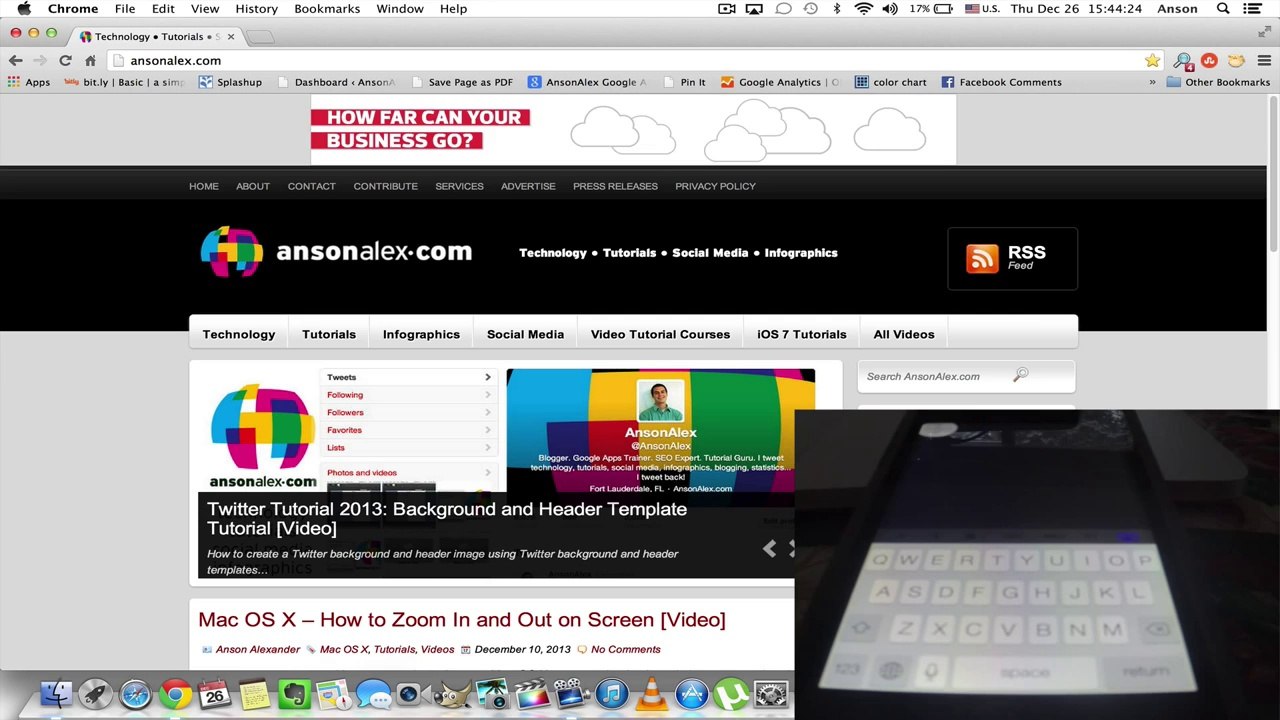The width and height of the screenshot is (1280, 720).
Task: Launch VLC cone from the Dock
Action: tap(652, 694)
